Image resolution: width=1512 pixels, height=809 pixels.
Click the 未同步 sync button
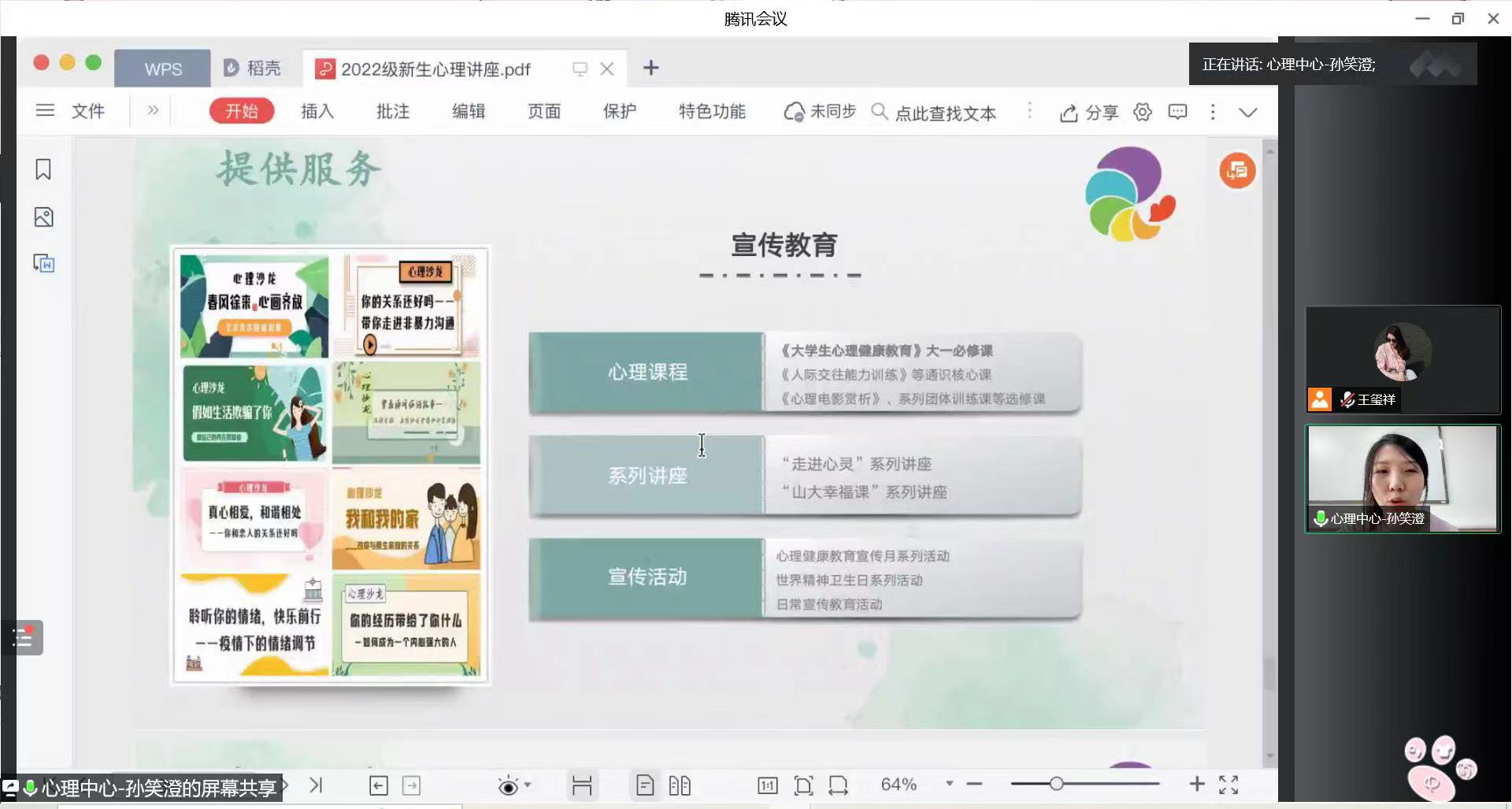pos(820,112)
